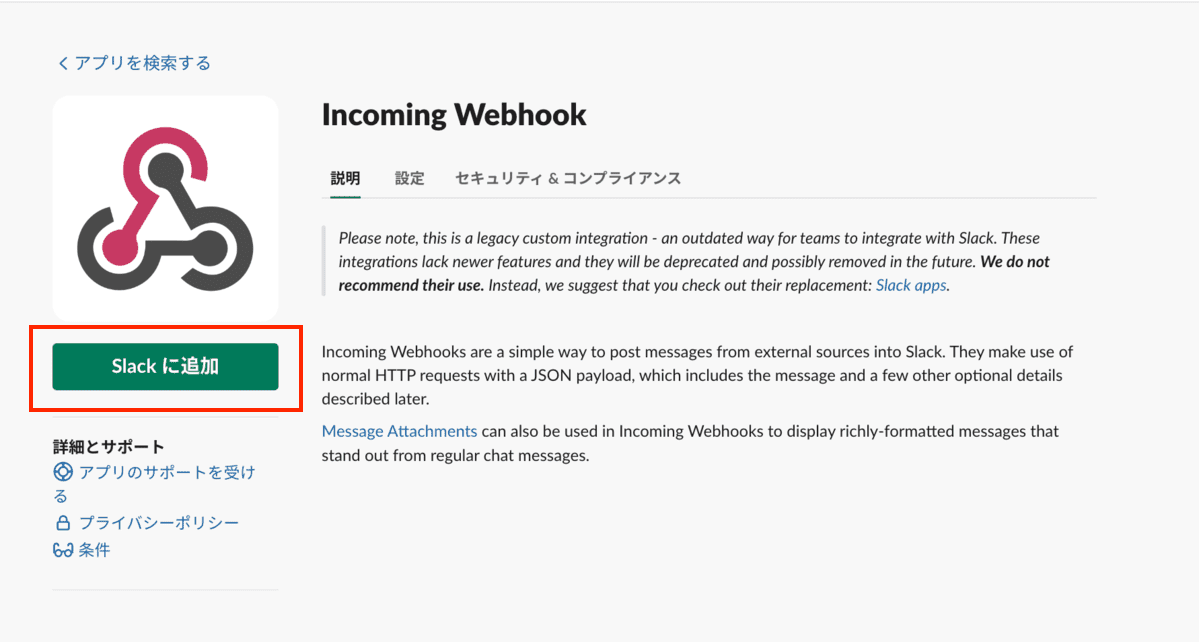The width and height of the screenshot is (1199, 642).
Task: Switch to the 設定 tab
Action: [409, 178]
